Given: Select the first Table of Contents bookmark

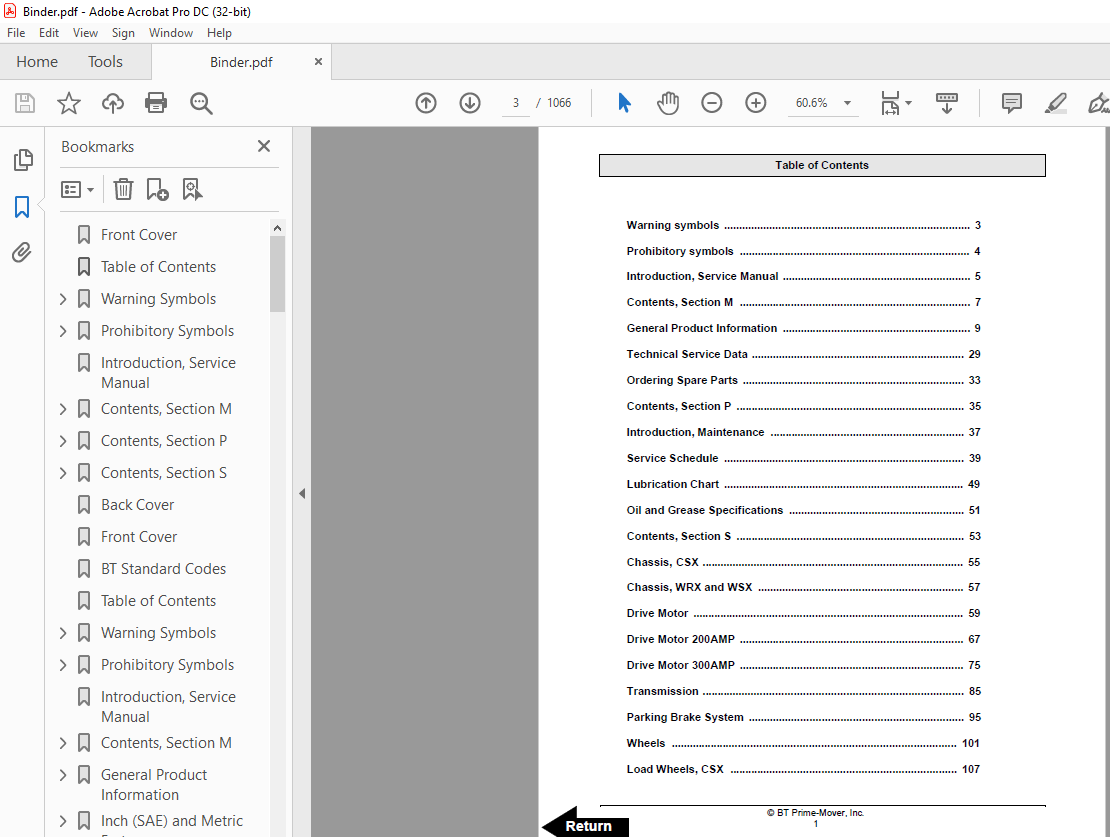Looking at the screenshot, I should pos(158,267).
